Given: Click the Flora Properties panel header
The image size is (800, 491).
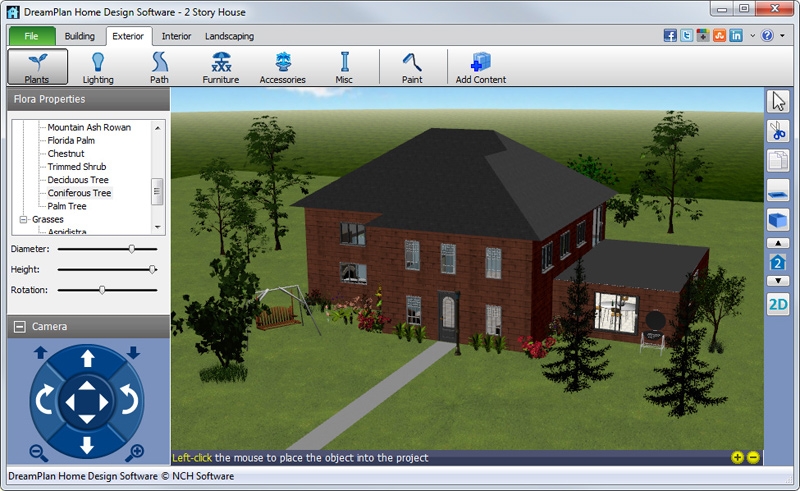Looking at the screenshot, I should (88, 99).
